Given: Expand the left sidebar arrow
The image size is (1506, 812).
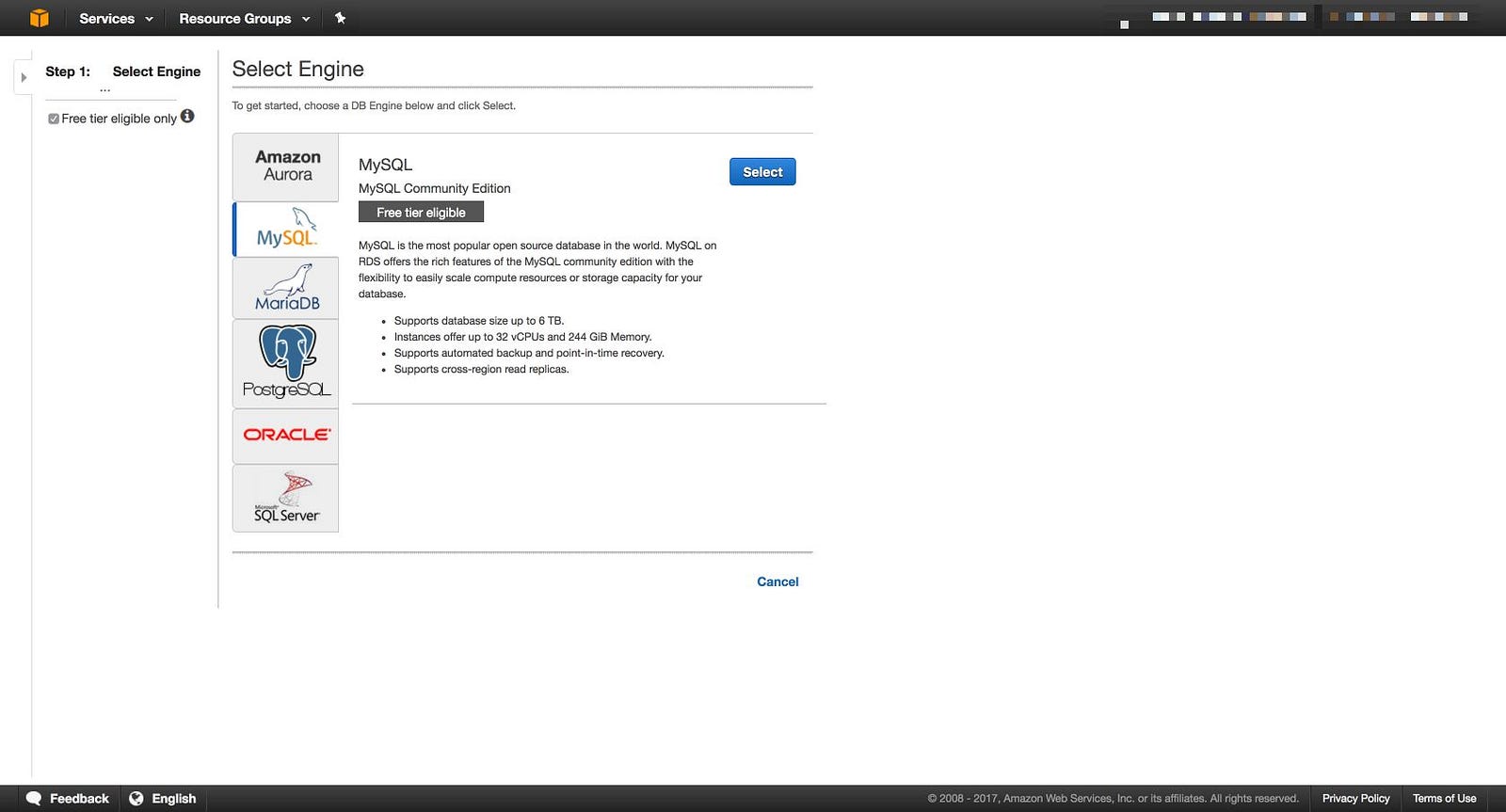Looking at the screenshot, I should click(x=24, y=77).
